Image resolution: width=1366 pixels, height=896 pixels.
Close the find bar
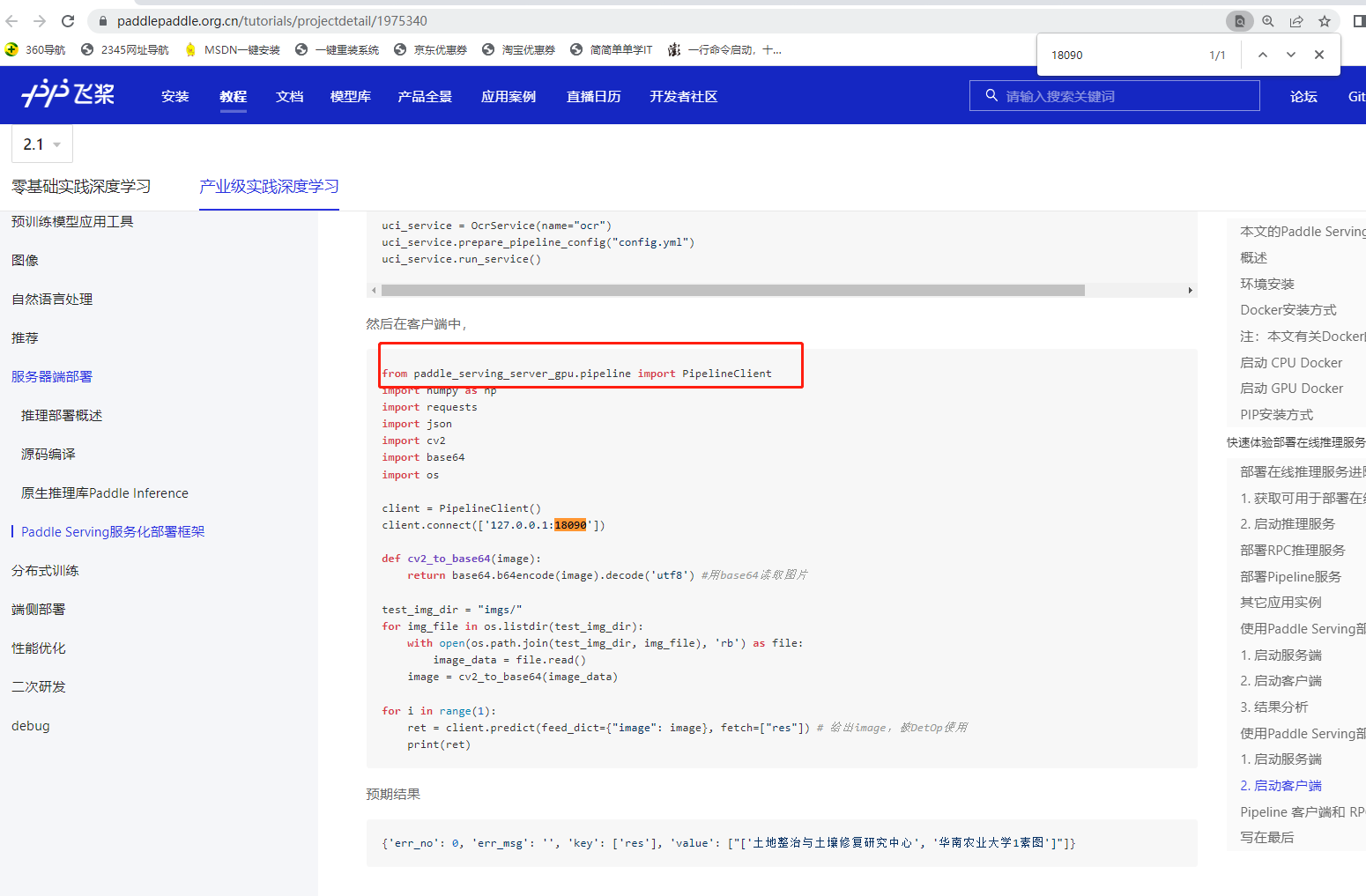click(1318, 54)
